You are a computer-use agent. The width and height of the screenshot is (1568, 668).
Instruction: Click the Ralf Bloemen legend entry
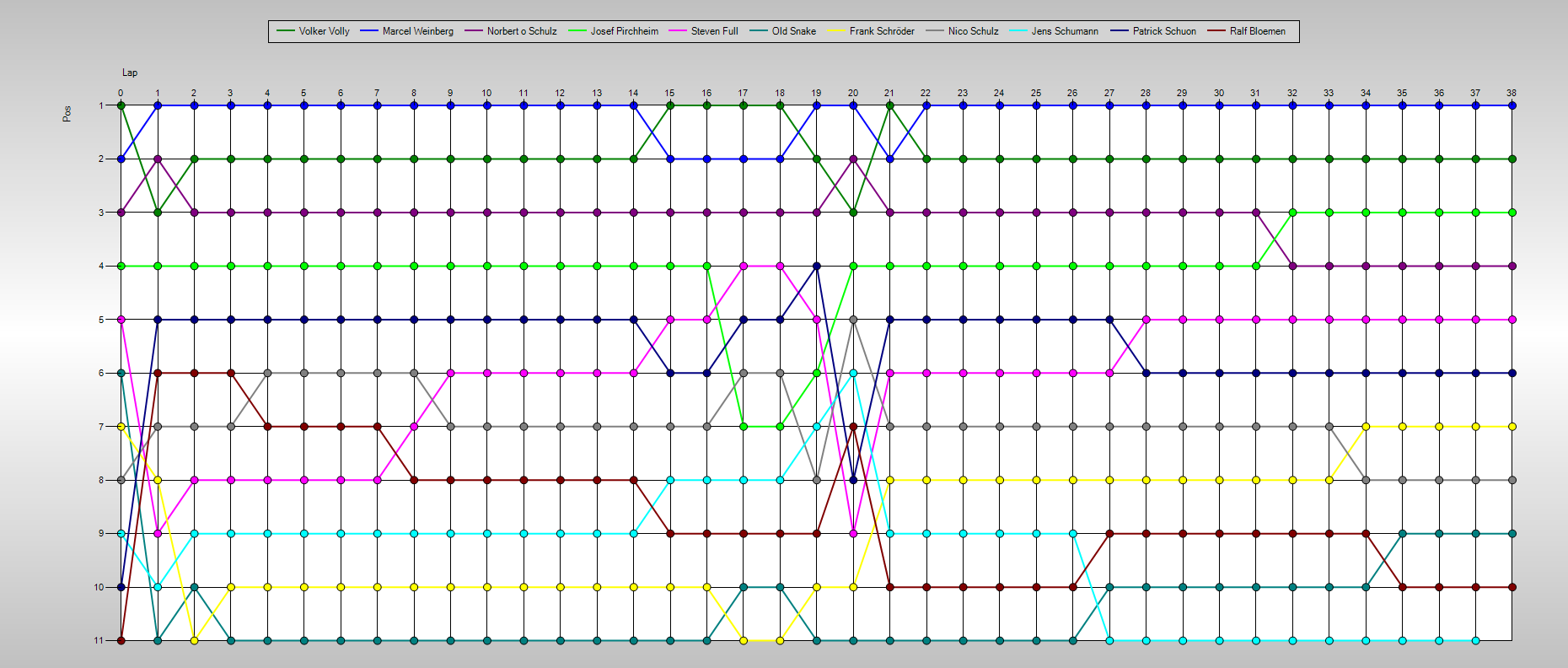point(1247,31)
